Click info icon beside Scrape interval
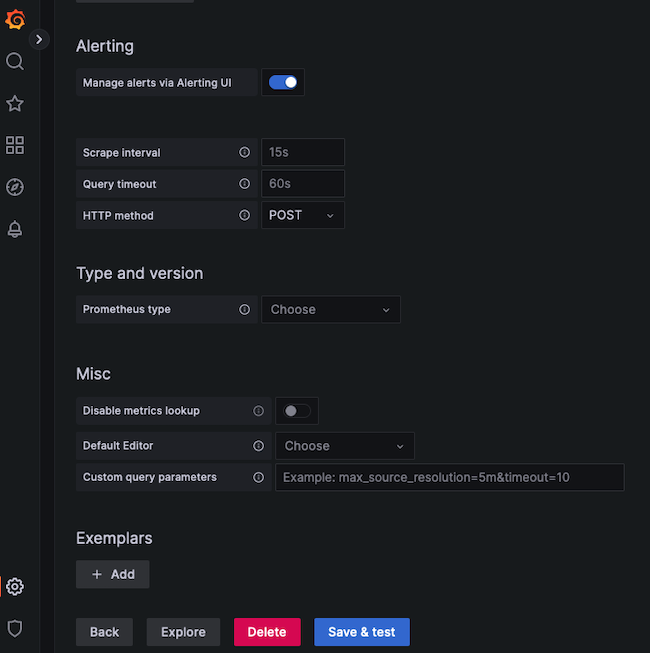This screenshot has height=653, width=650. click(x=244, y=153)
